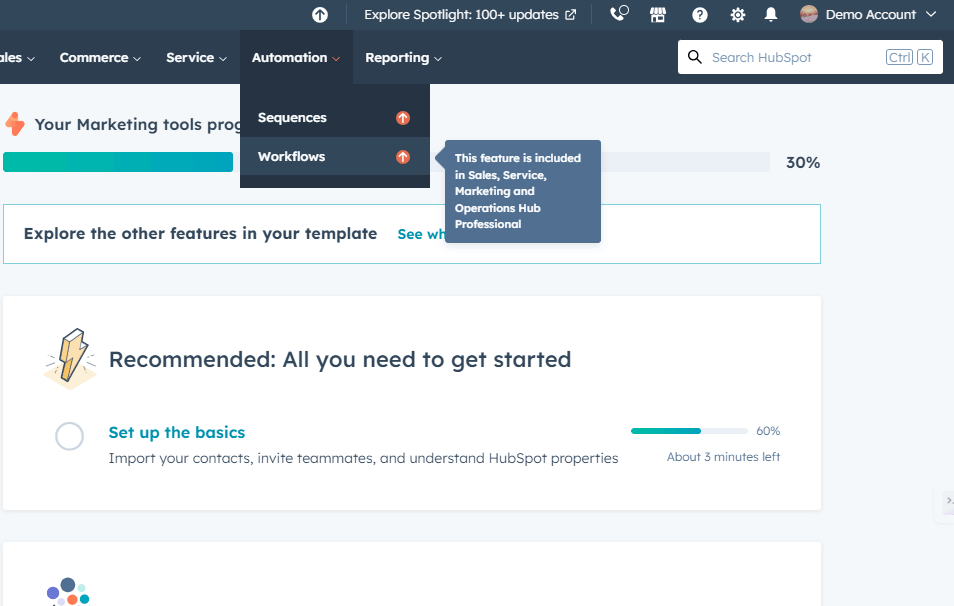Image resolution: width=954 pixels, height=606 pixels.
Task: Open the Help question mark icon
Action: point(700,15)
